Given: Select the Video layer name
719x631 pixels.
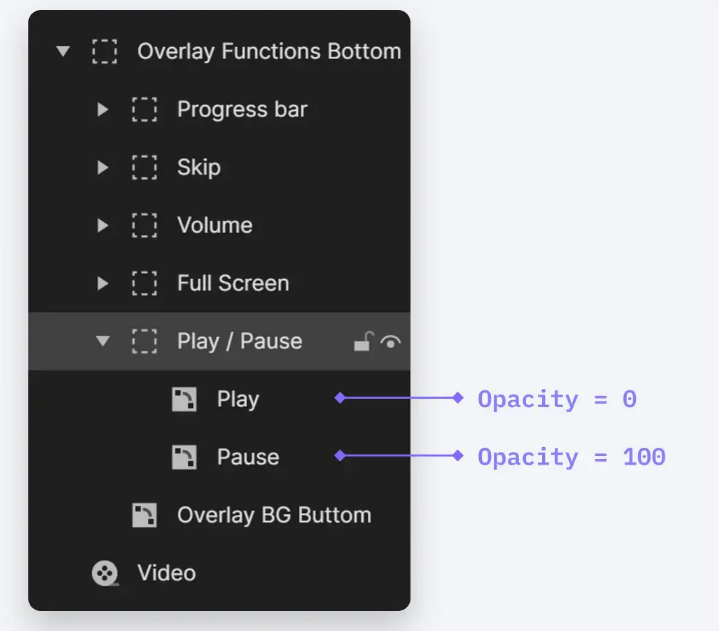Looking at the screenshot, I should coord(166,573).
